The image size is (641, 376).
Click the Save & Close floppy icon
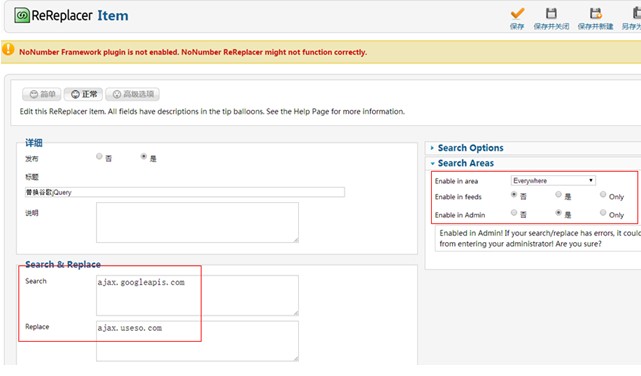(551, 13)
